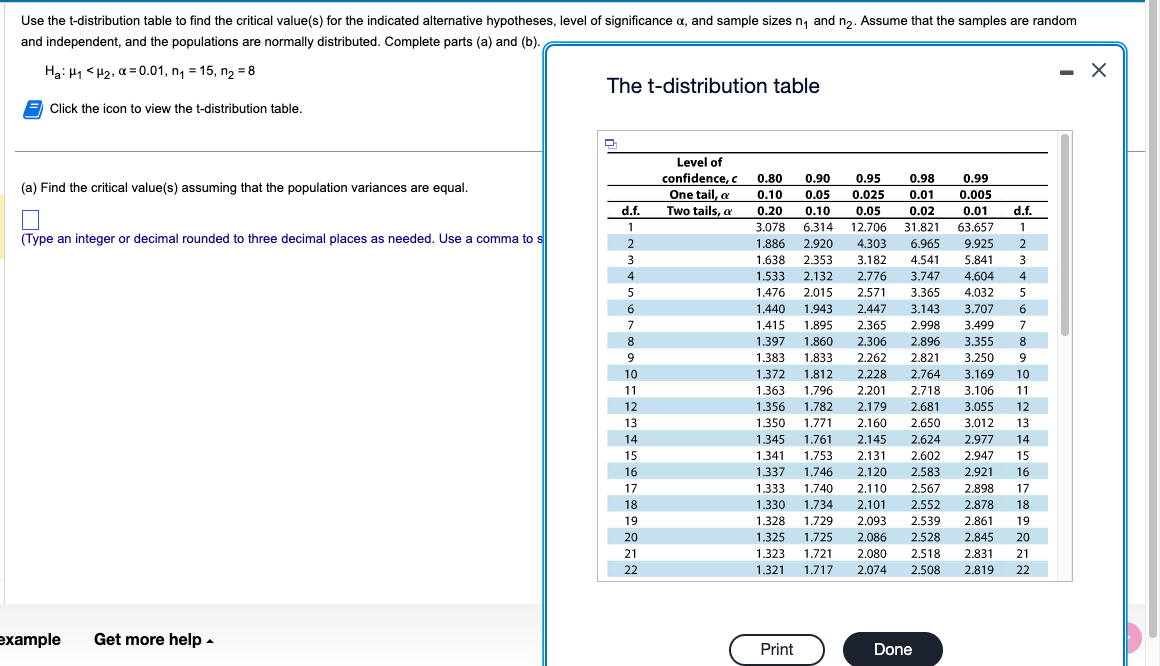Select table value 31.821 in row 1
1160x666 pixels.
[922, 227]
